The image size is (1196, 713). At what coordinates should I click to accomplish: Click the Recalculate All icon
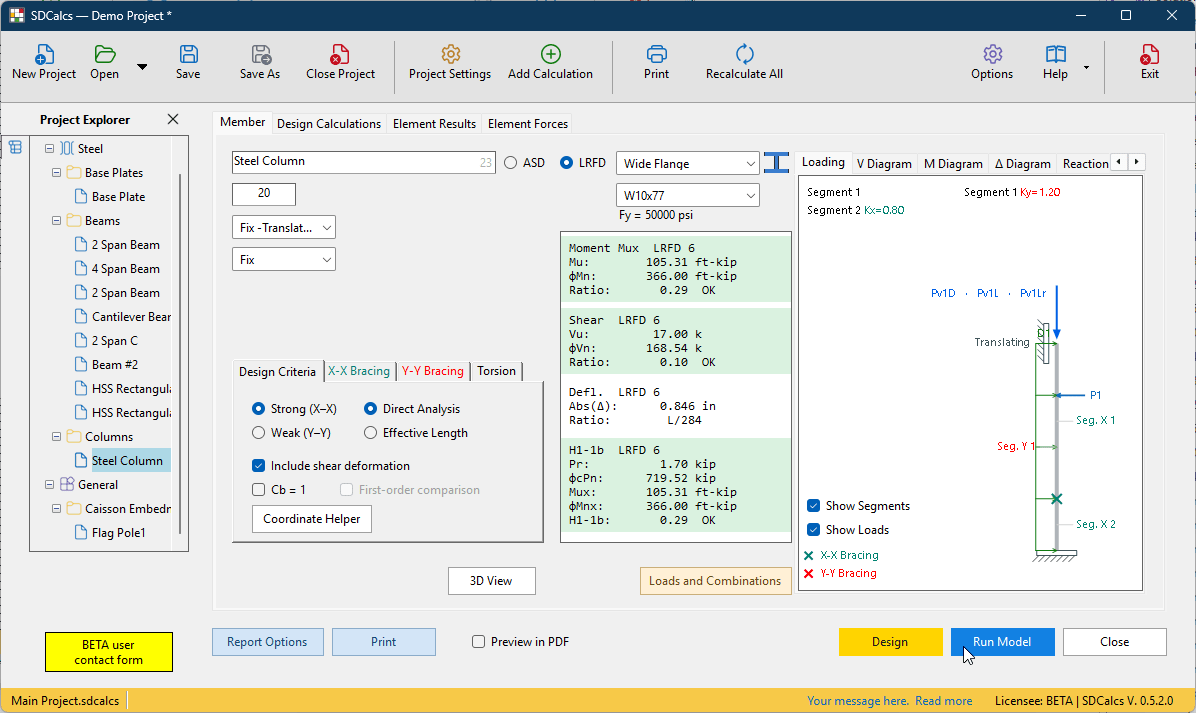[x=744, y=54]
